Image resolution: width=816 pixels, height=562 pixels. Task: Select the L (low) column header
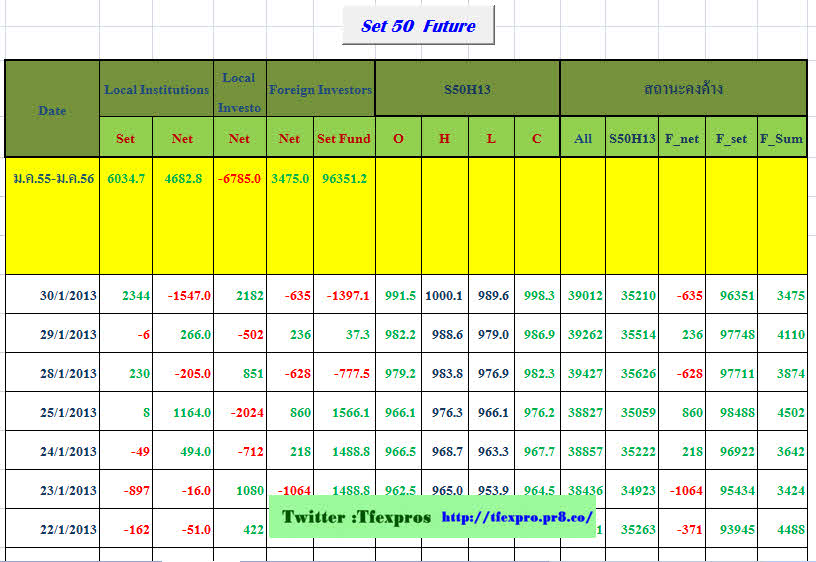pos(491,138)
